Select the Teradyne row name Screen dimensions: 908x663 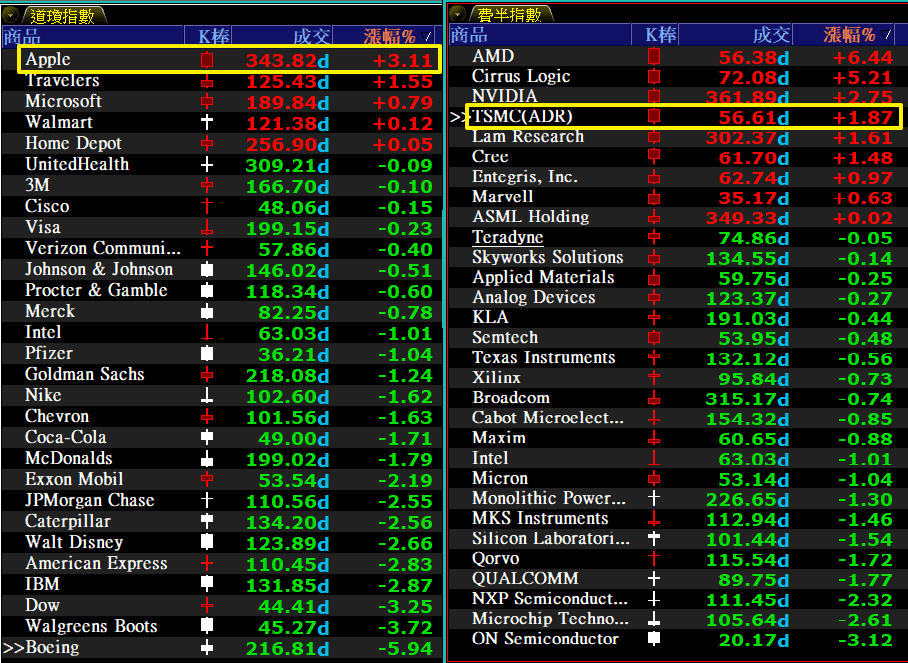(x=508, y=237)
